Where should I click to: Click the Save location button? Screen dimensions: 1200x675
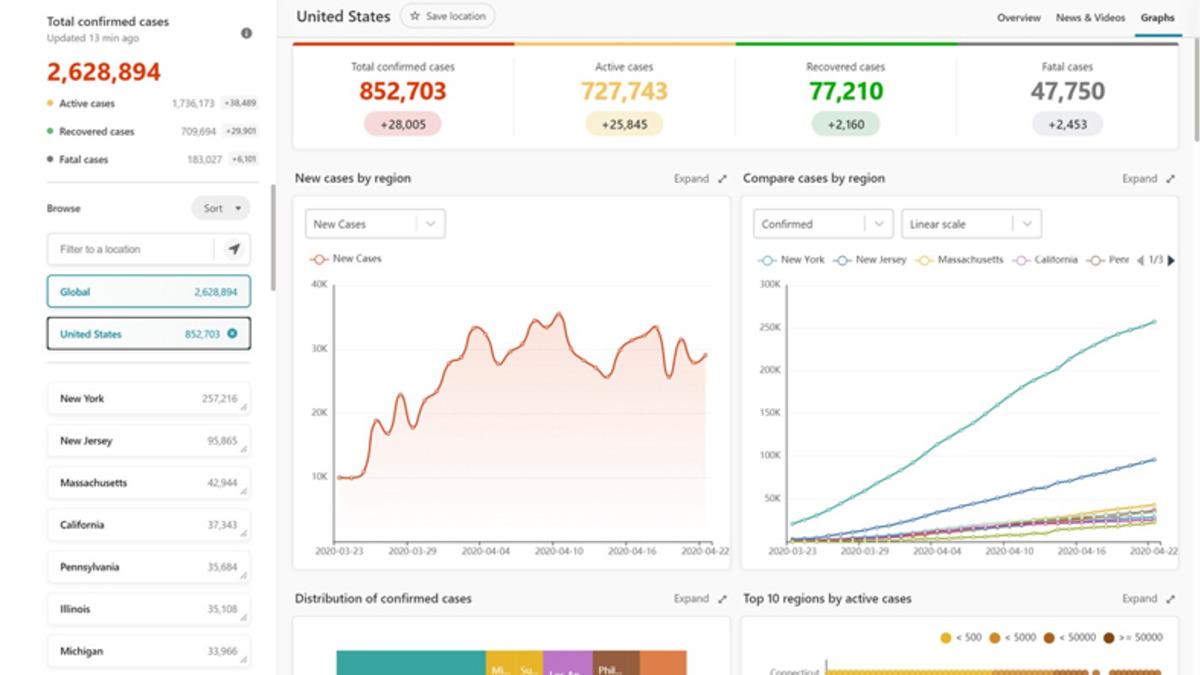(447, 16)
